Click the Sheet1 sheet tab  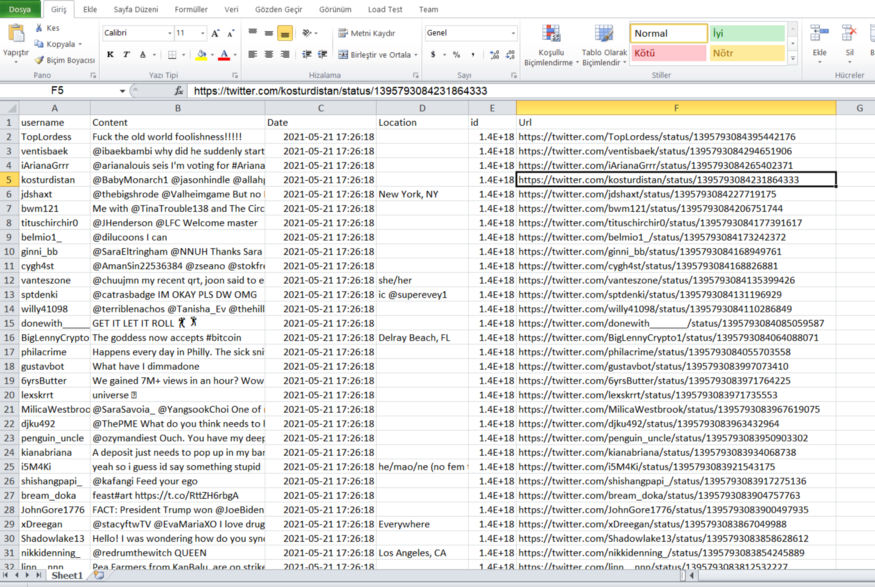[x=66, y=576]
